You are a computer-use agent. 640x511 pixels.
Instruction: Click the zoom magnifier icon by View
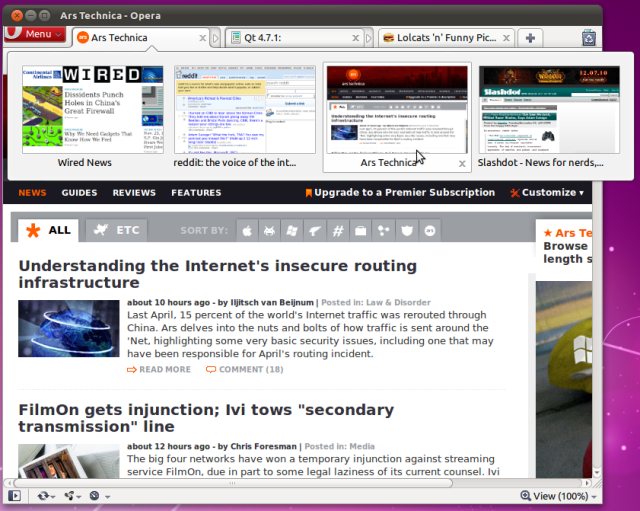pos(526,496)
